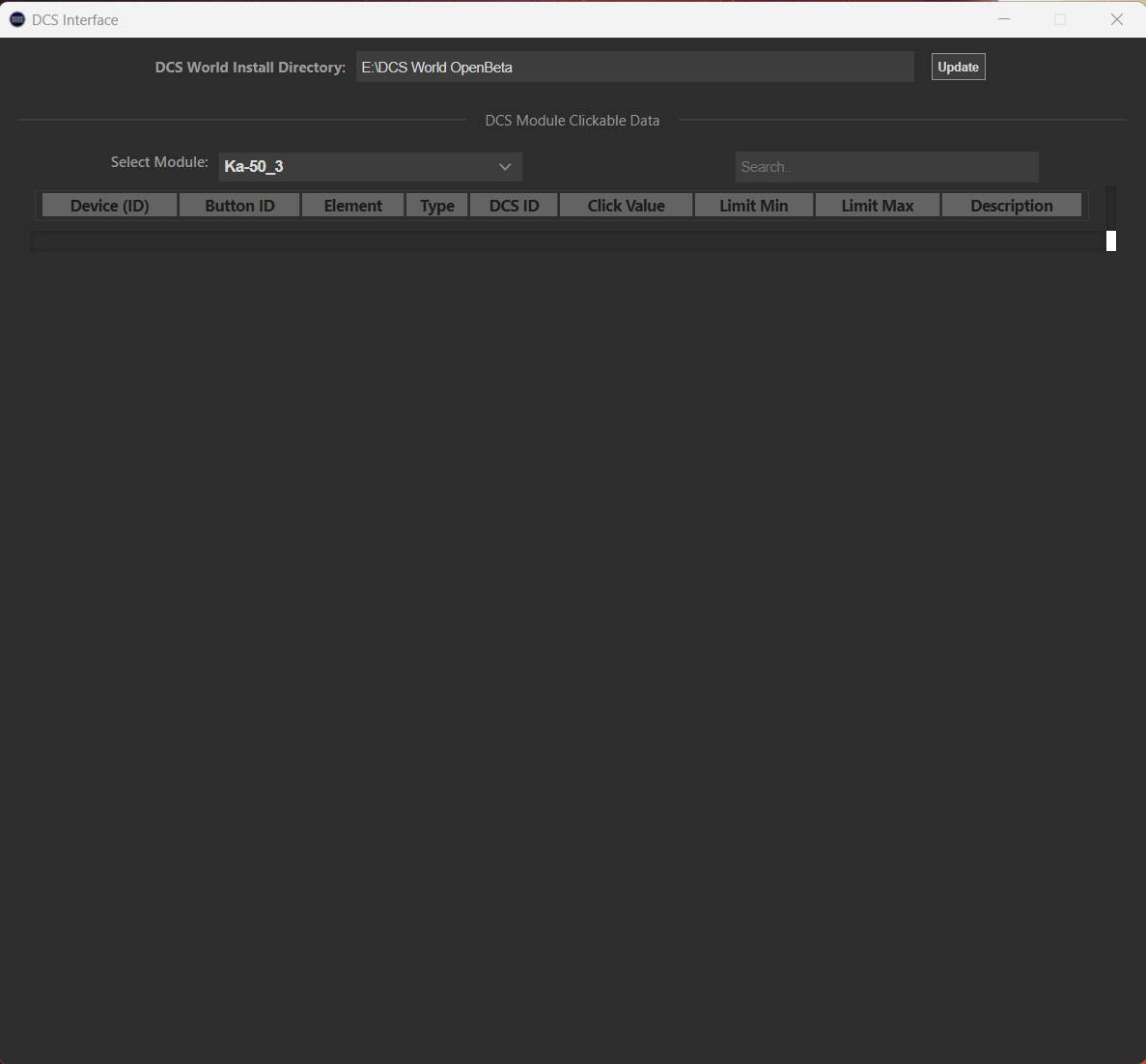Focus the Search field

pyautogui.click(x=886, y=167)
